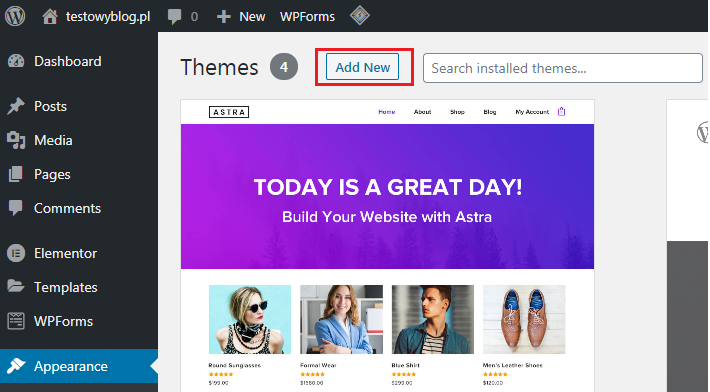Click Build Your Website with Astra text
Viewport: 710px width, 392px height.
point(387,217)
